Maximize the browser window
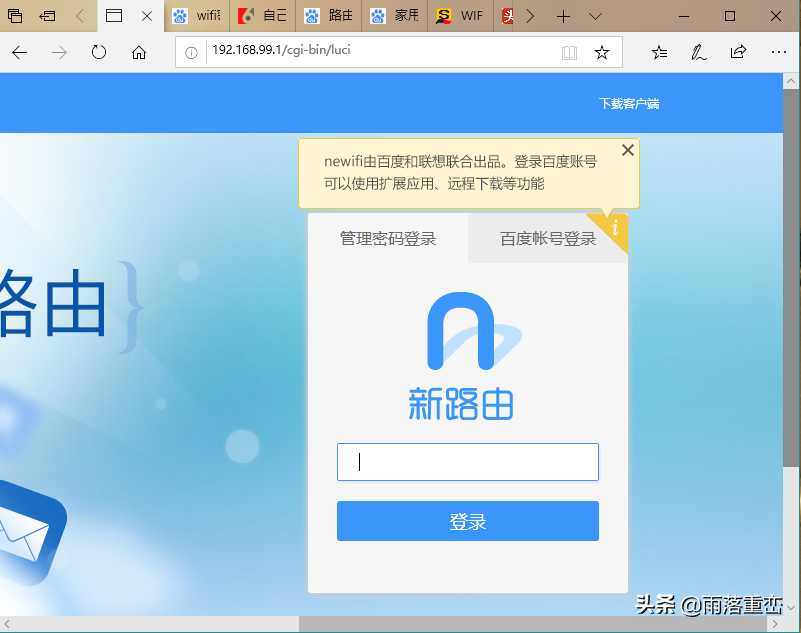801x633 pixels. pos(730,16)
